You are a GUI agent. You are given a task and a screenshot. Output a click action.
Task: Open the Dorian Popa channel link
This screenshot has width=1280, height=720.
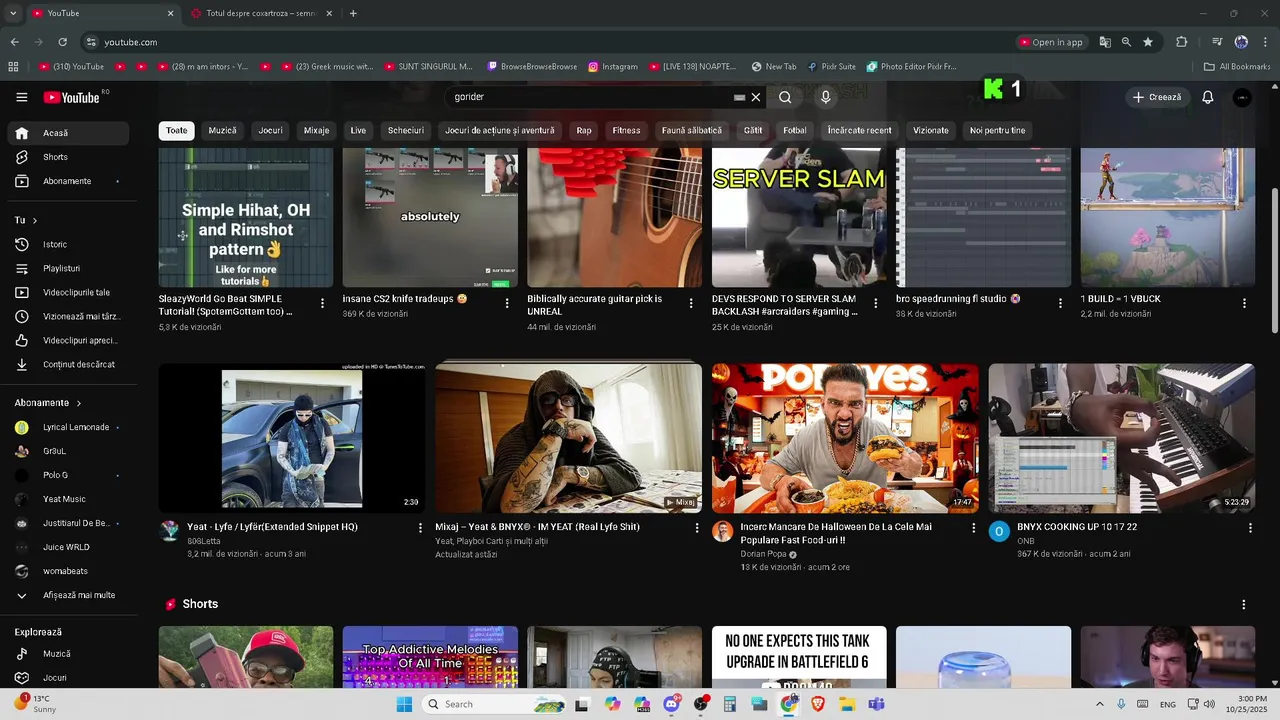(x=763, y=554)
